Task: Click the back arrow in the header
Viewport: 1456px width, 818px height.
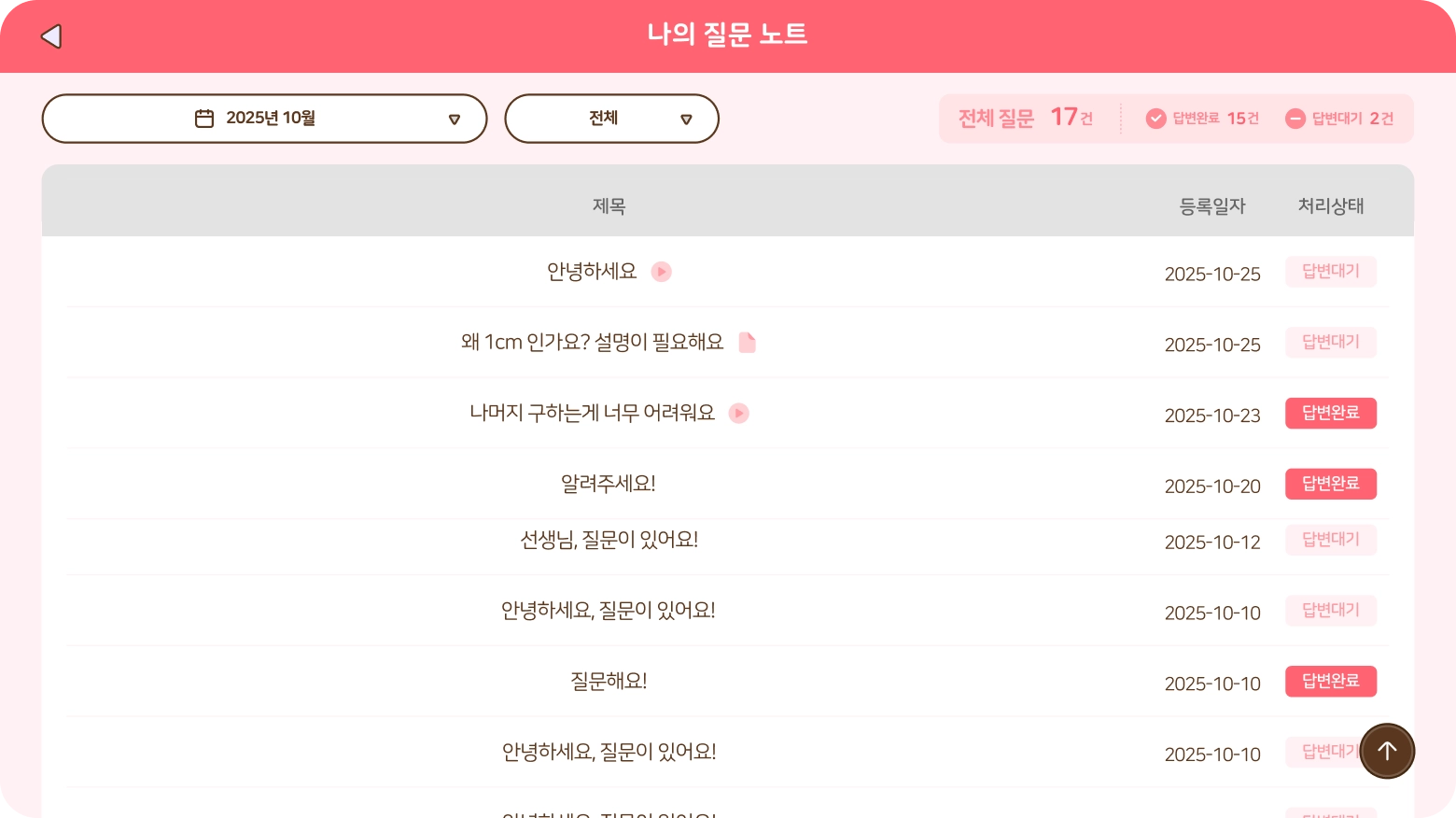Action: tap(51, 36)
